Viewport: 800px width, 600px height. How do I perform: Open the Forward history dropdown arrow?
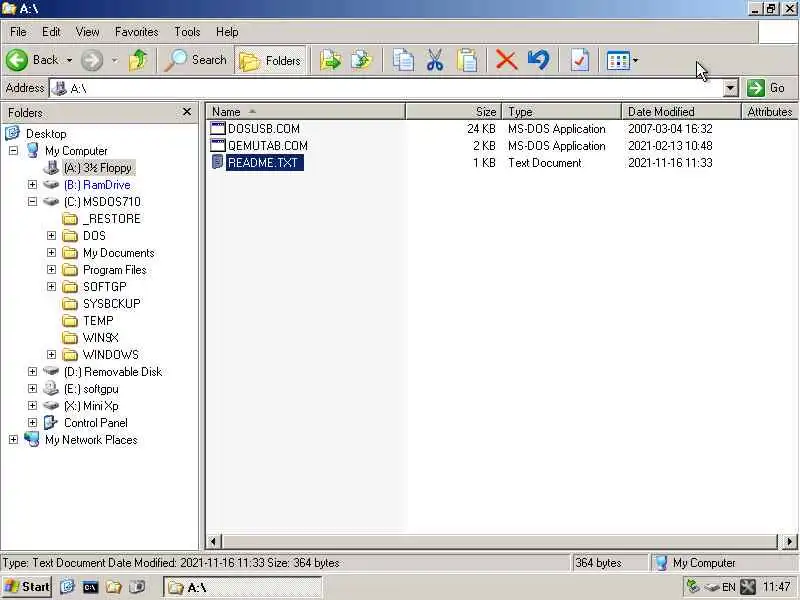pyautogui.click(x=115, y=60)
